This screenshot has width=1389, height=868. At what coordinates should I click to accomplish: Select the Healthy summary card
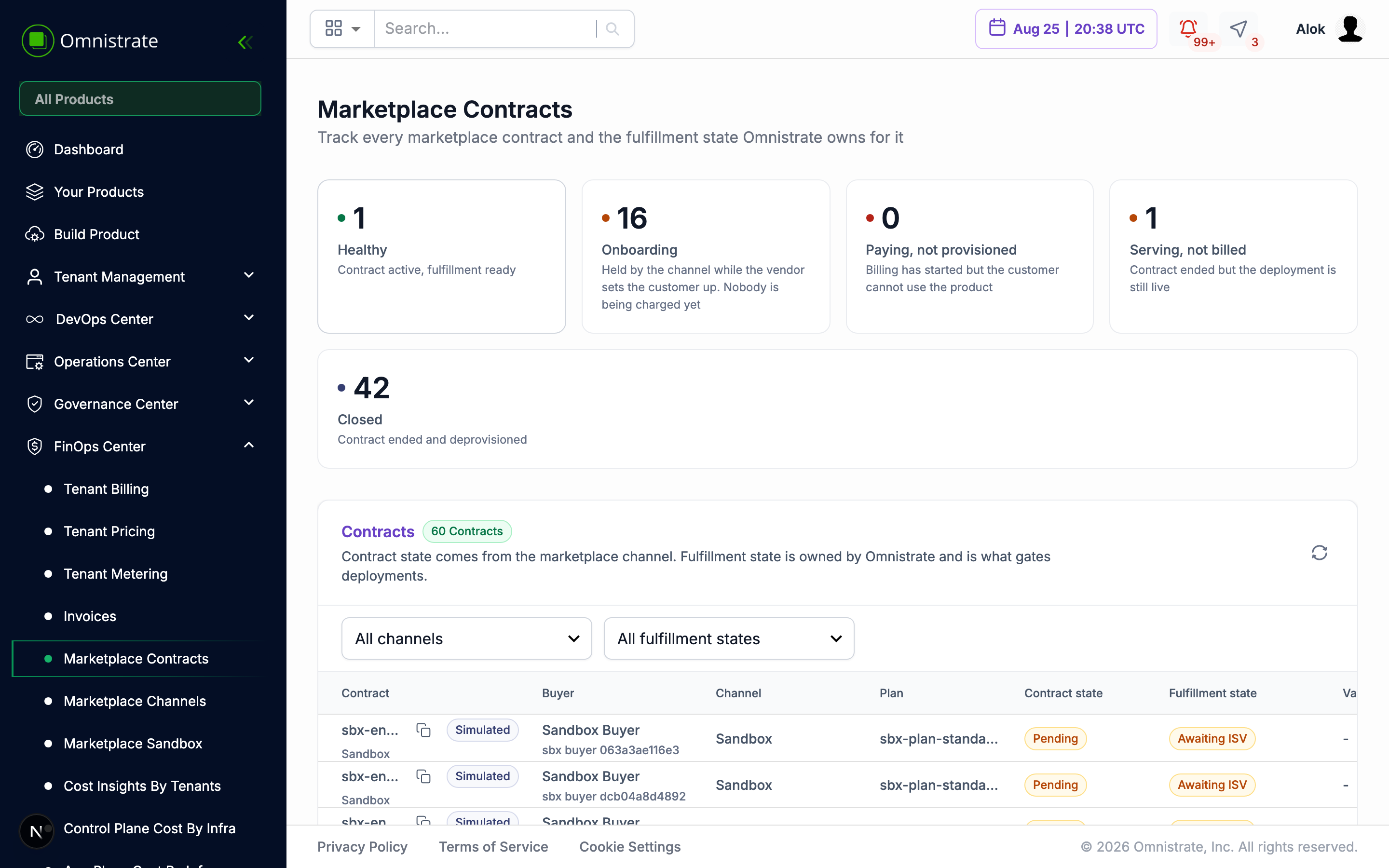coord(441,257)
